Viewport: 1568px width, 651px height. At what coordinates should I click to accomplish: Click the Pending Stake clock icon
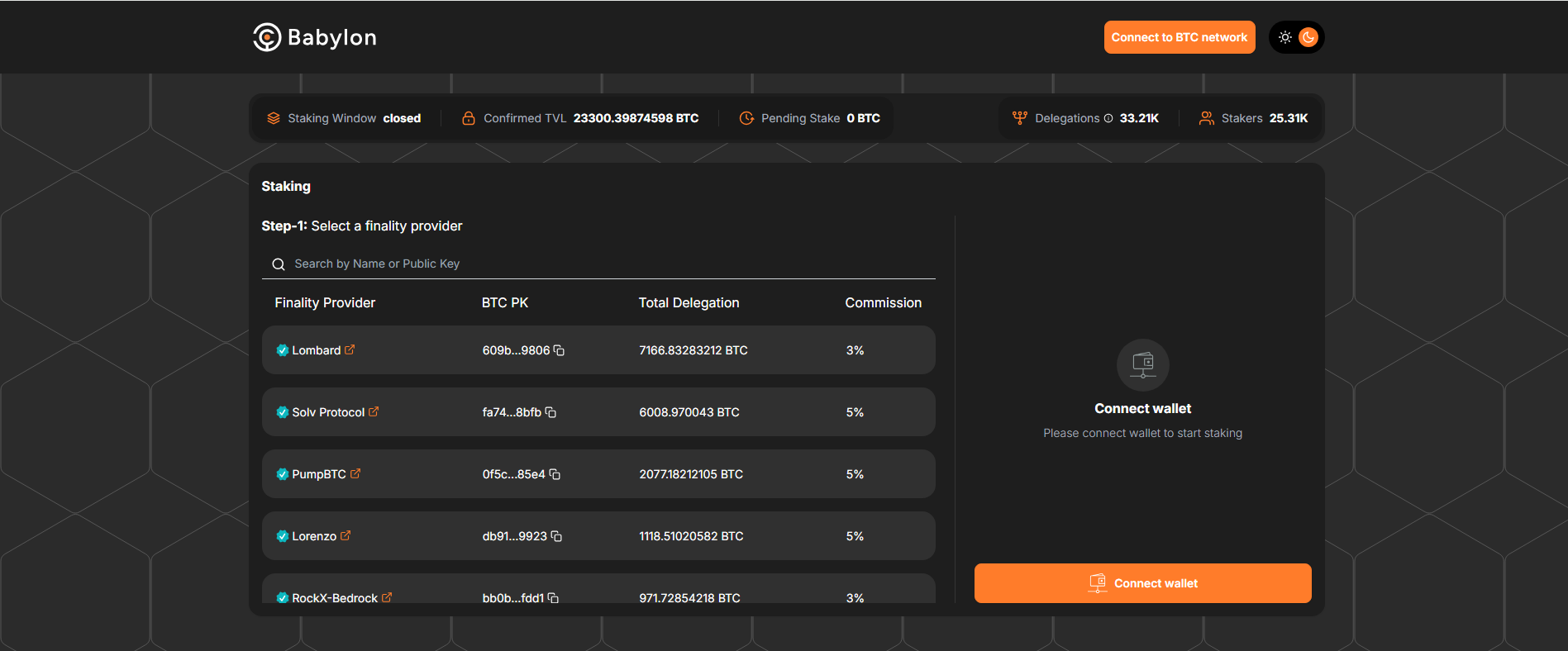pos(746,118)
